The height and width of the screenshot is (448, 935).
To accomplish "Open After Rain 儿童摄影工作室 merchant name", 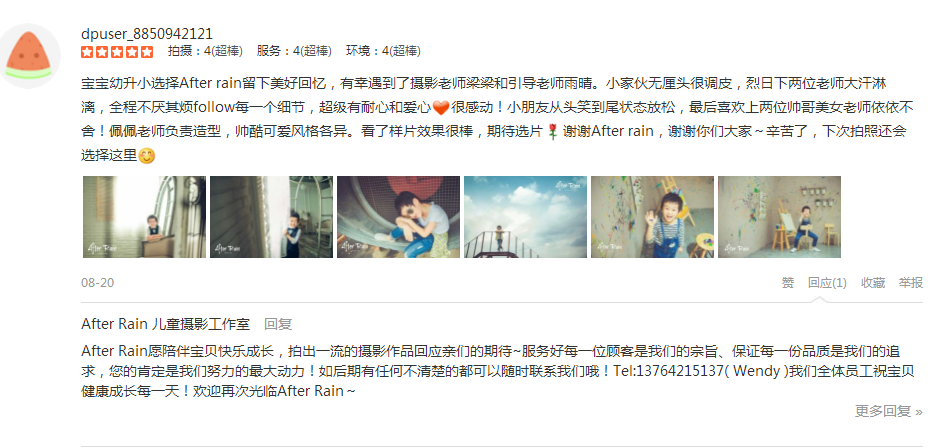I will [166, 325].
